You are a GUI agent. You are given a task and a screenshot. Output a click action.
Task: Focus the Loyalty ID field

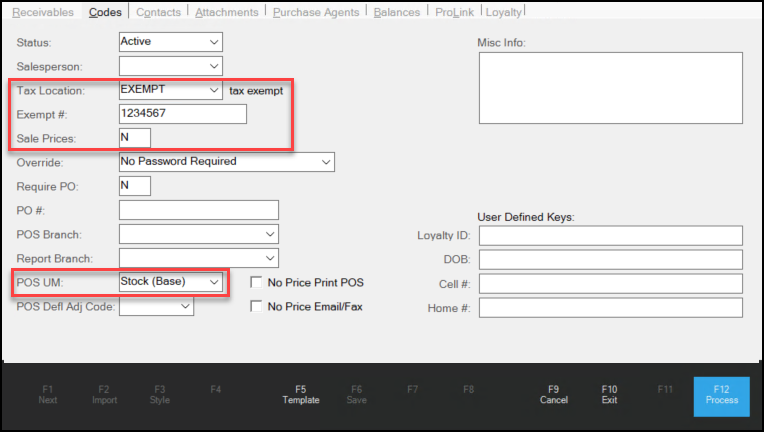pyautogui.click(x=610, y=236)
